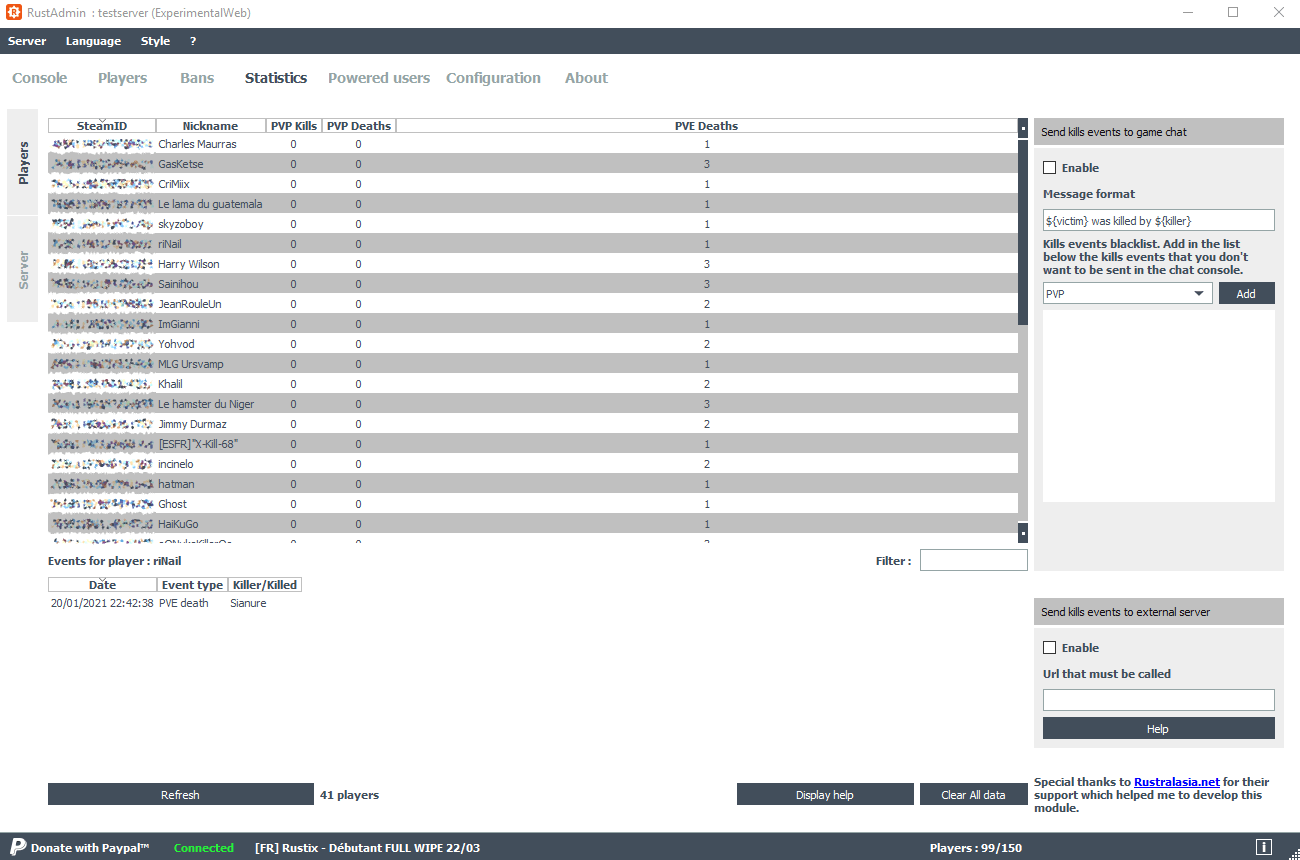This screenshot has width=1300, height=860.
Task: Switch to the Bans tab
Action: coord(196,77)
